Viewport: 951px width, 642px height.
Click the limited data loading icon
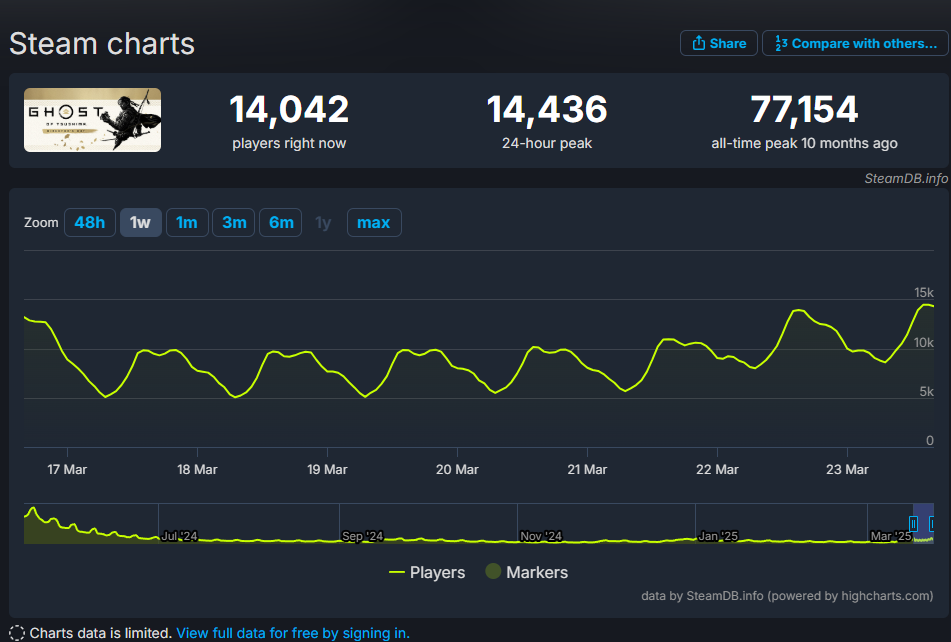[17, 633]
